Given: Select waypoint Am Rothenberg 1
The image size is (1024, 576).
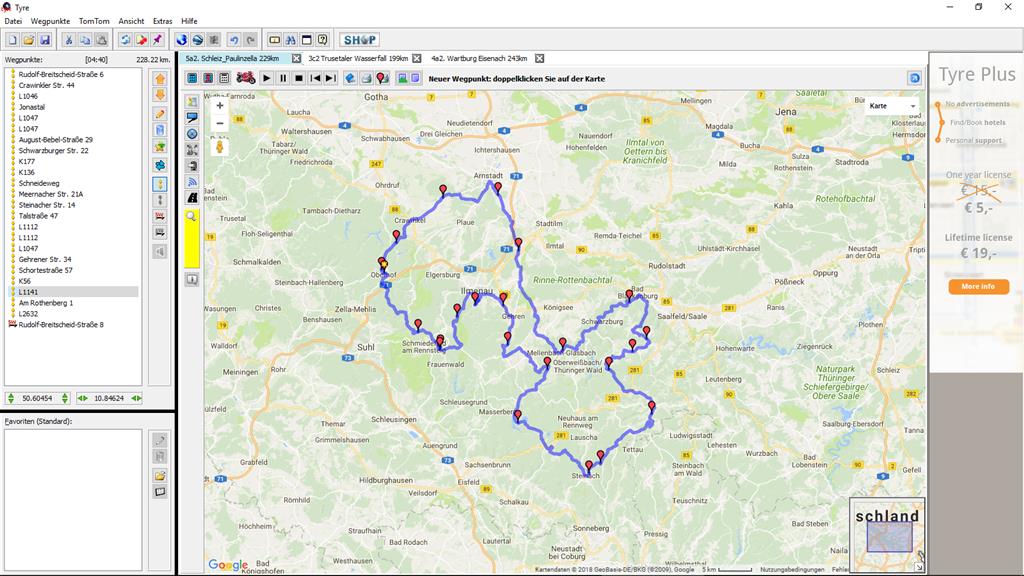Looking at the screenshot, I should 46,303.
